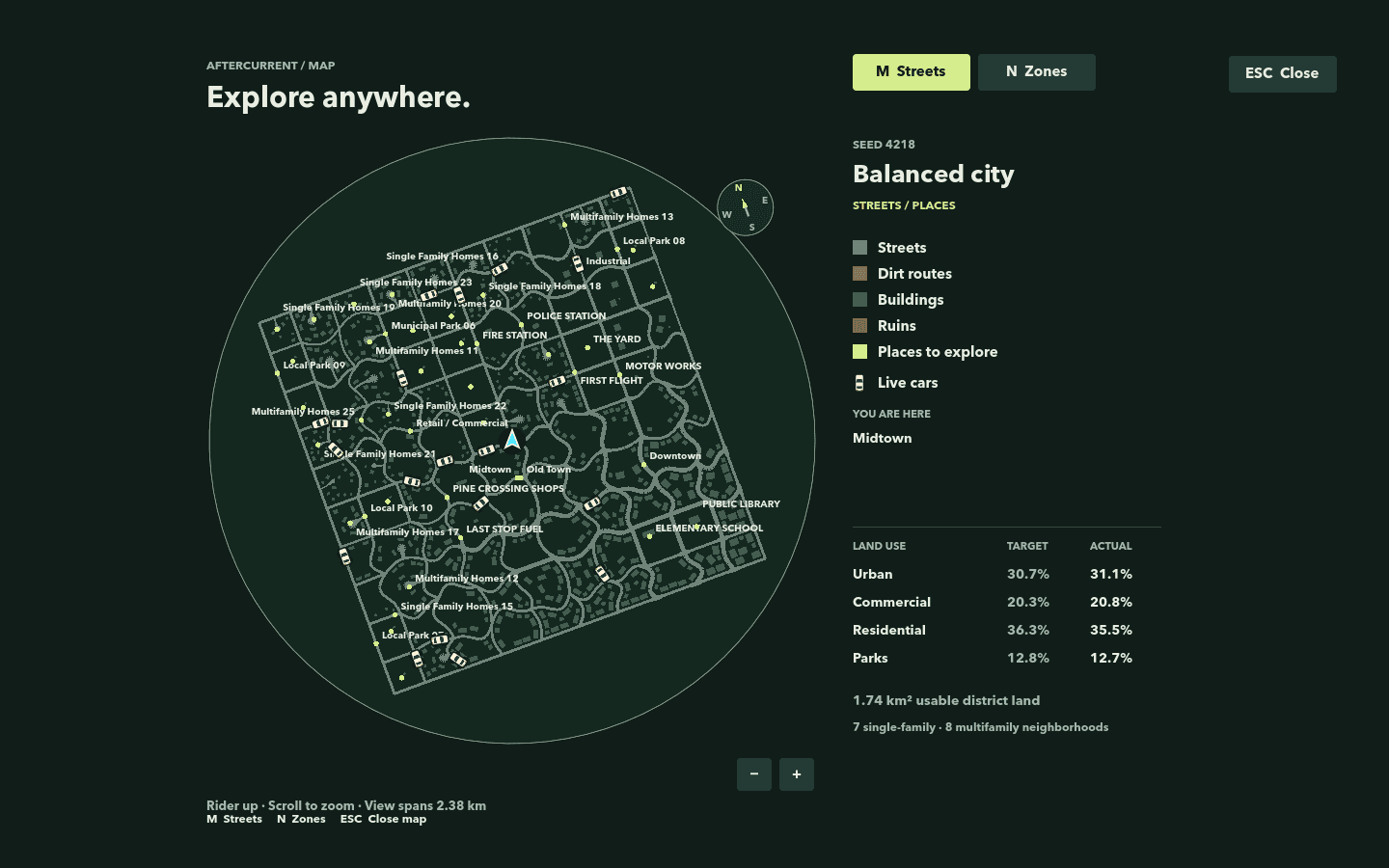1389x868 pixels.
Task: Select the LAST STOP FUEL map label
Action: click(x=504, y=529)
